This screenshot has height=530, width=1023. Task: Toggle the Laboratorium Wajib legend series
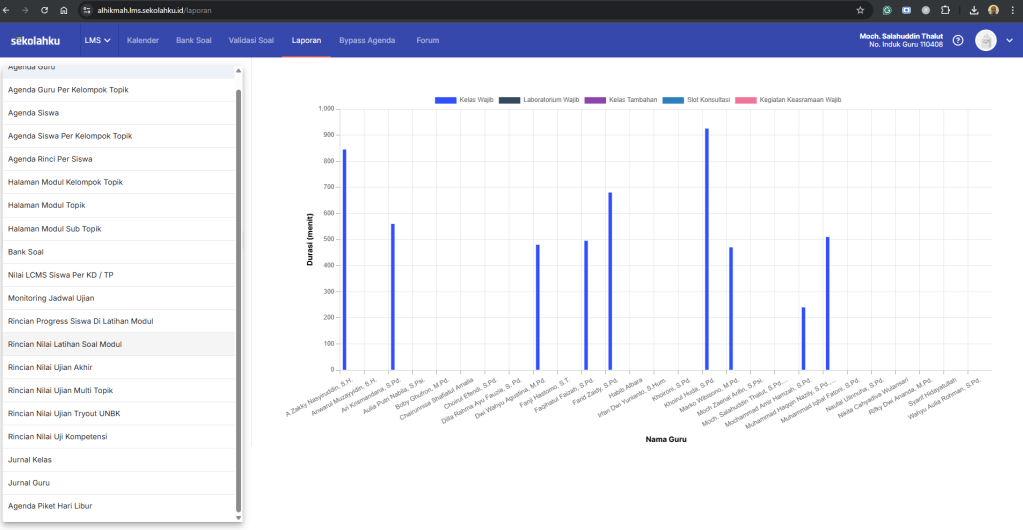(x=539, y=100)
